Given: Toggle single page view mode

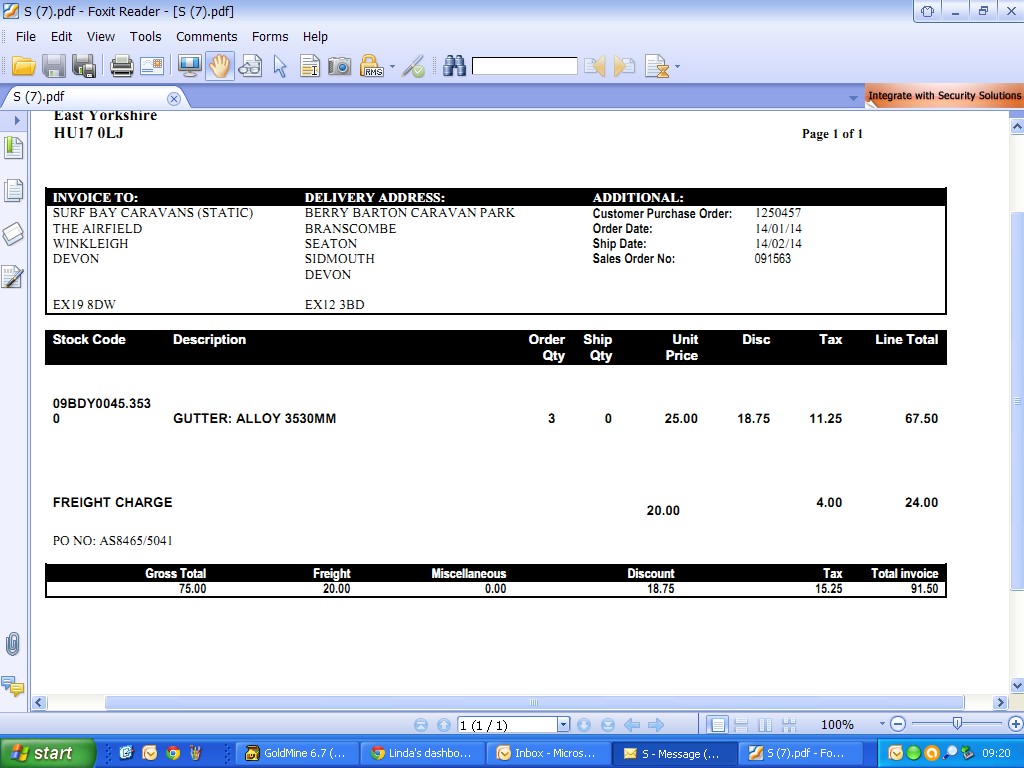Looking at the screenshot, I should pyautogui.click(x=716, y=725).
